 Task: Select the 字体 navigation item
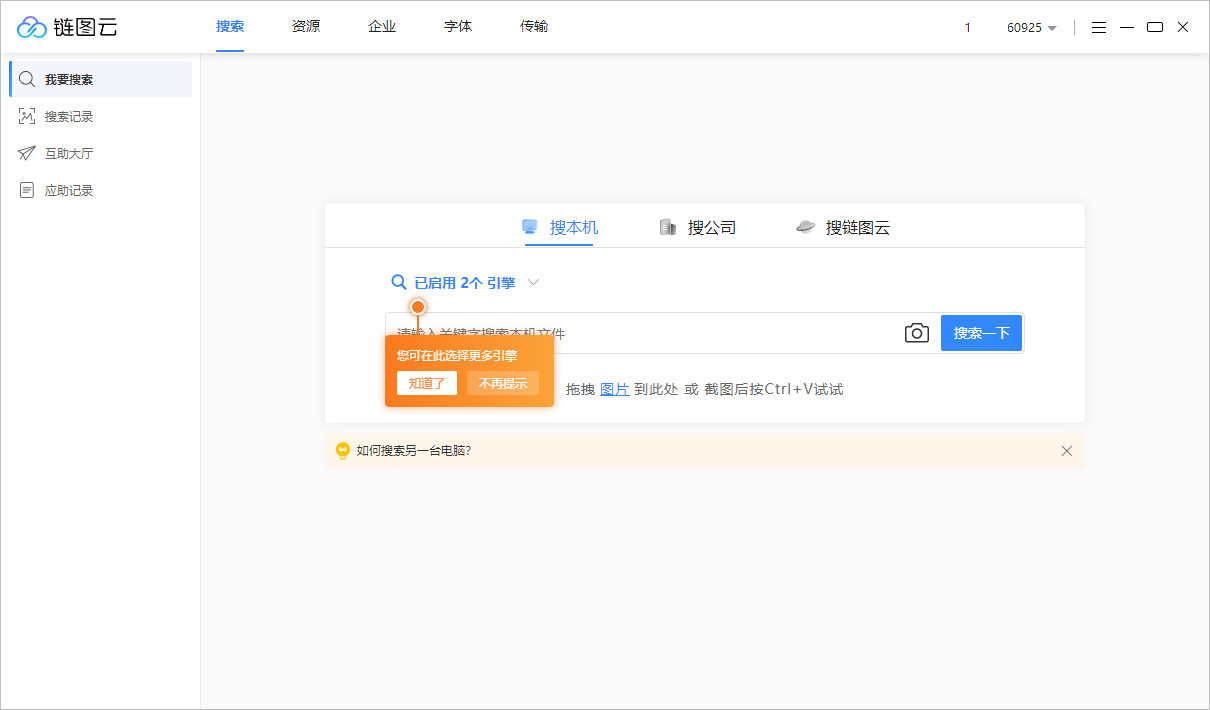tap(457, 26)
